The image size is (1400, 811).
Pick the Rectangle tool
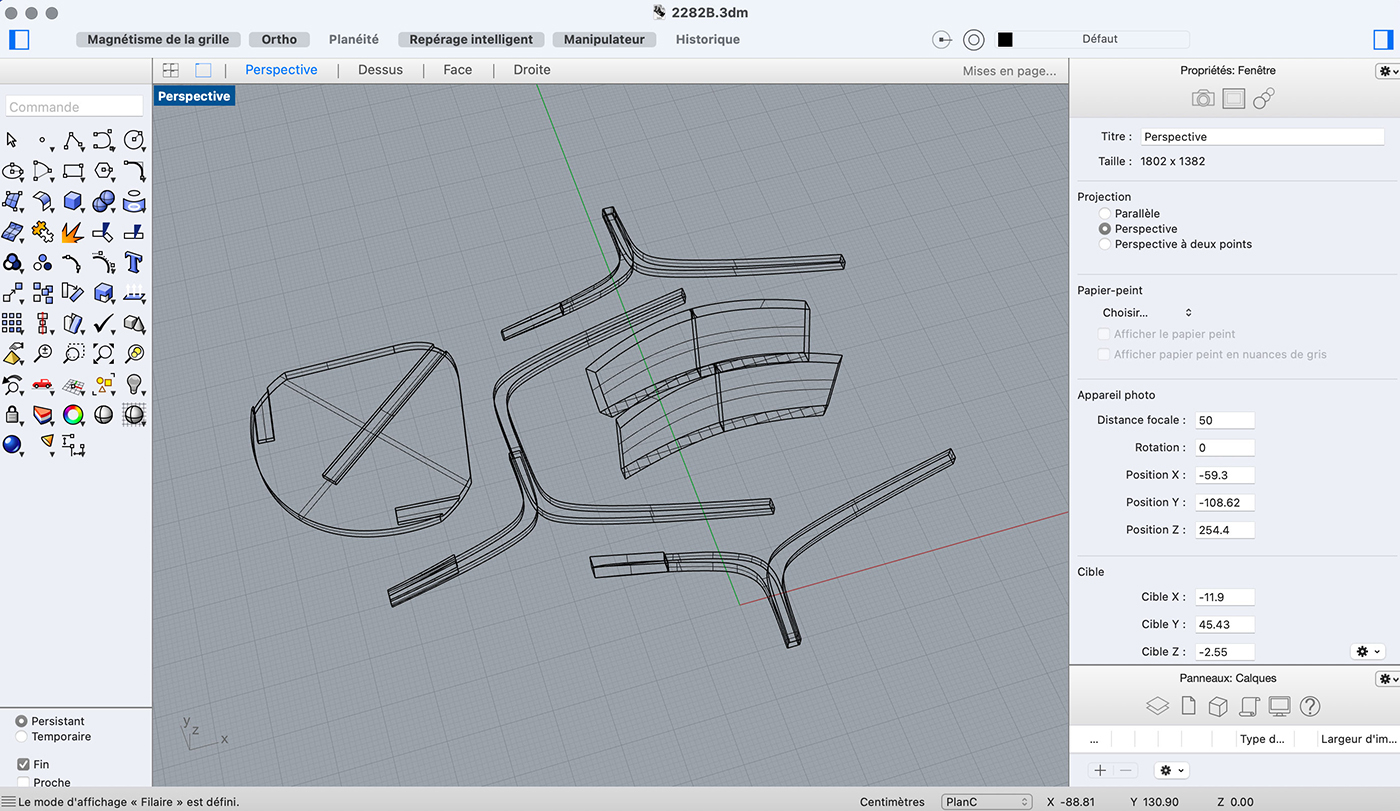click(x=73, y=171)
